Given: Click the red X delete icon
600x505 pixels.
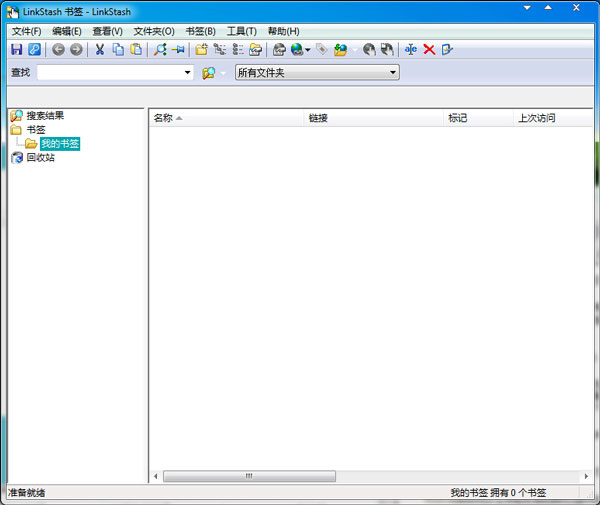Looking at the screenshot, I should click(x=429, y=49).
